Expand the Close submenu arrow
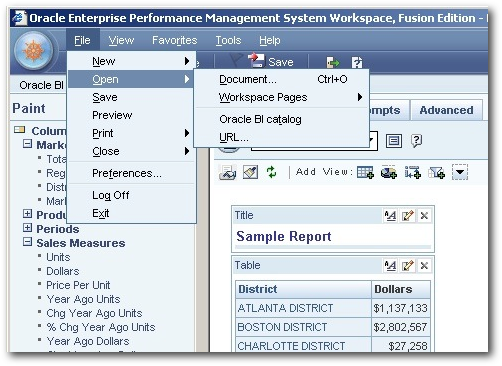Viewport: 502px width, 366px height. [x=187, y=151]
